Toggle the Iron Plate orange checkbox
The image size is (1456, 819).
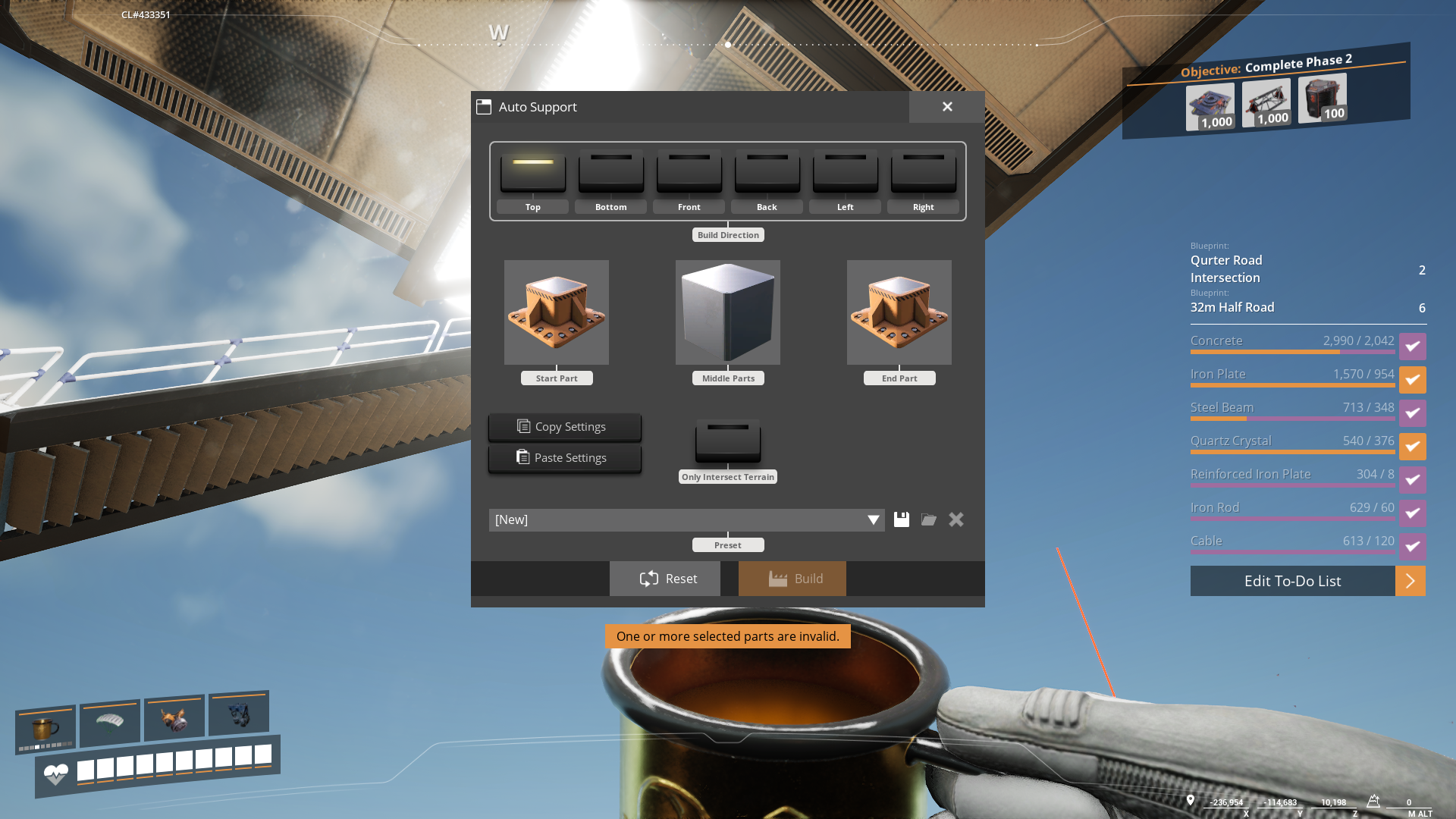click(x=1412, y=380)
